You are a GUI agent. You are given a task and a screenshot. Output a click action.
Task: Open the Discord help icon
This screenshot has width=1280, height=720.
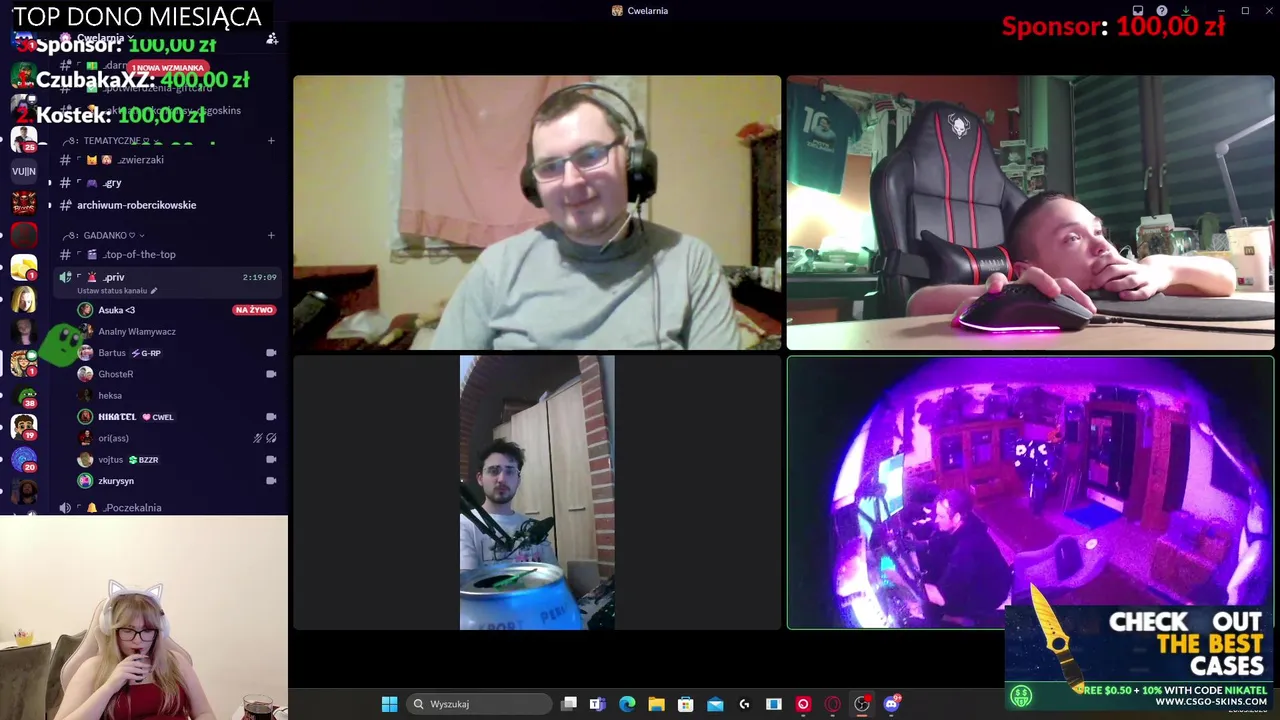1162,11
